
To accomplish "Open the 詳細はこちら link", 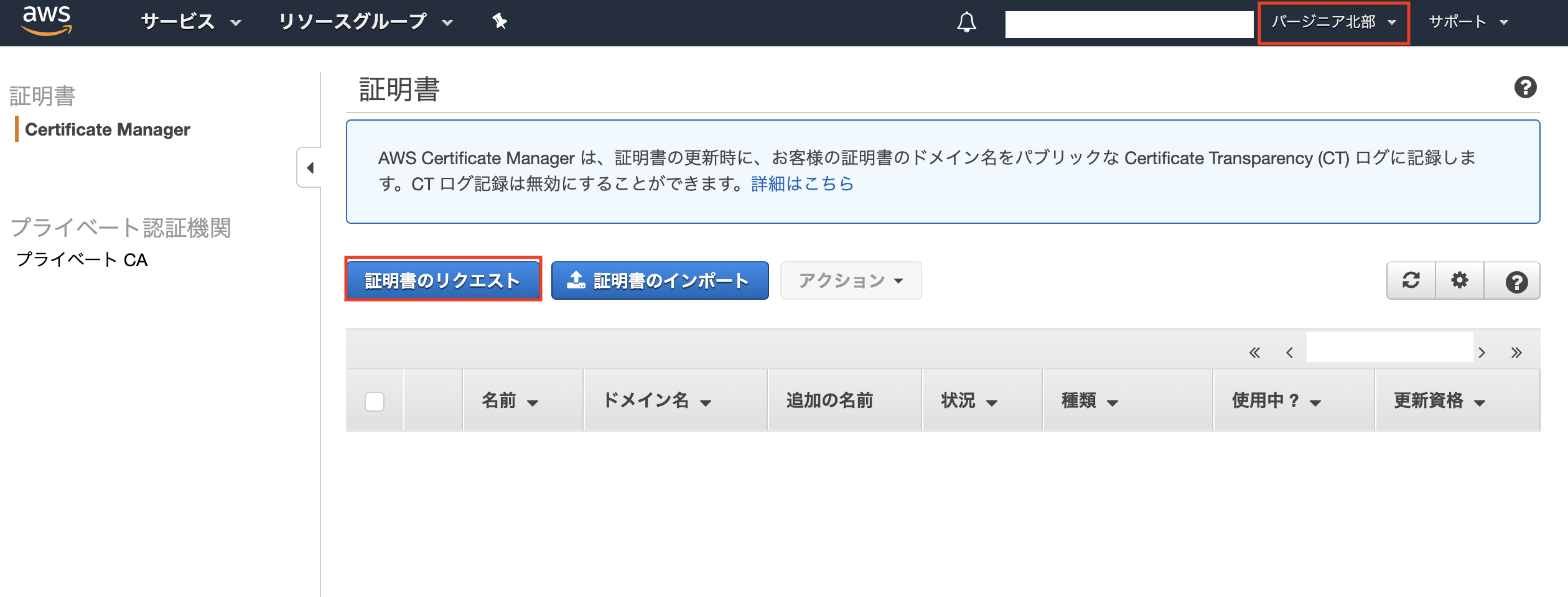I will tap(801, 183).
